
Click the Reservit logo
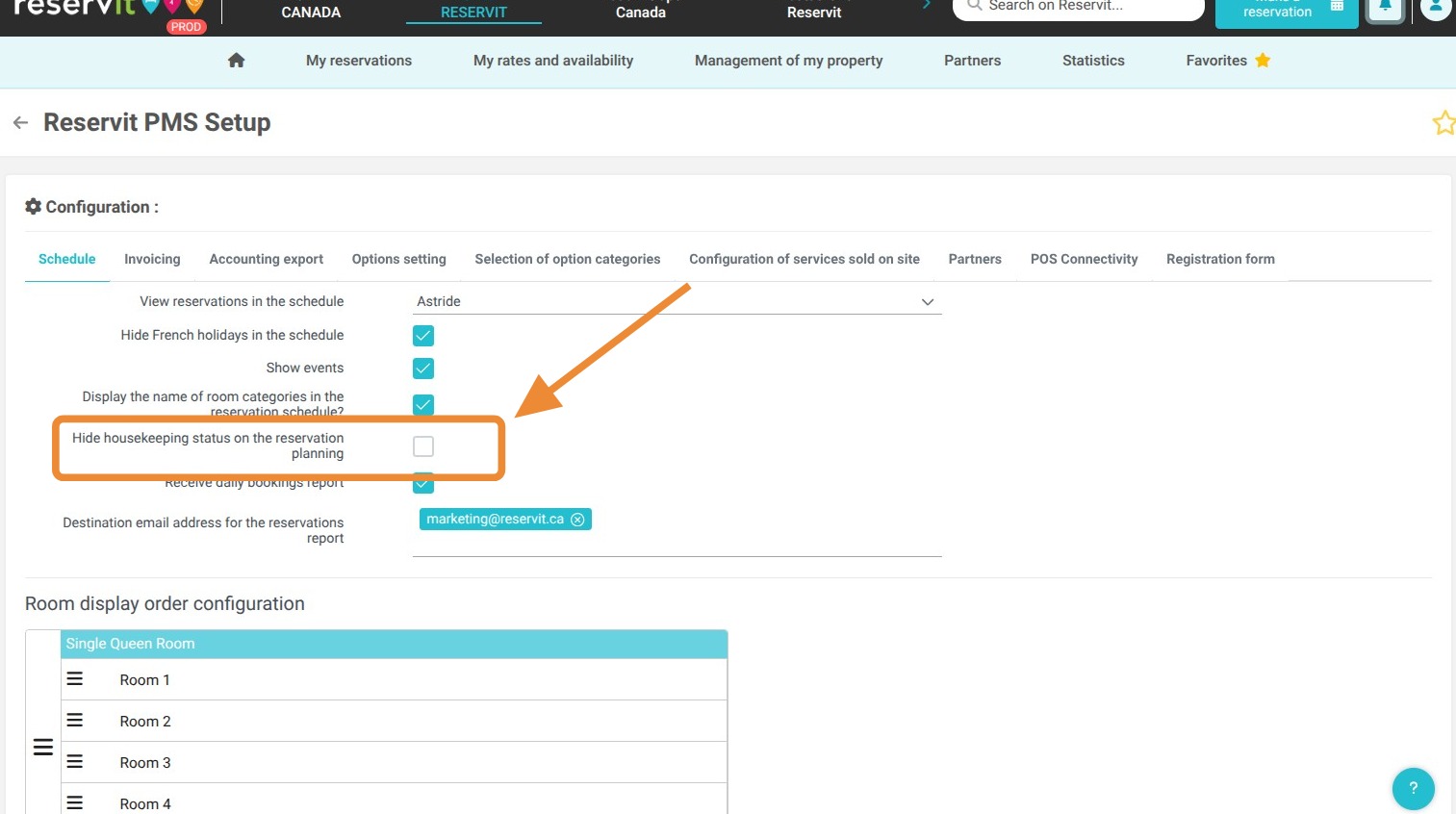point(108,10)
